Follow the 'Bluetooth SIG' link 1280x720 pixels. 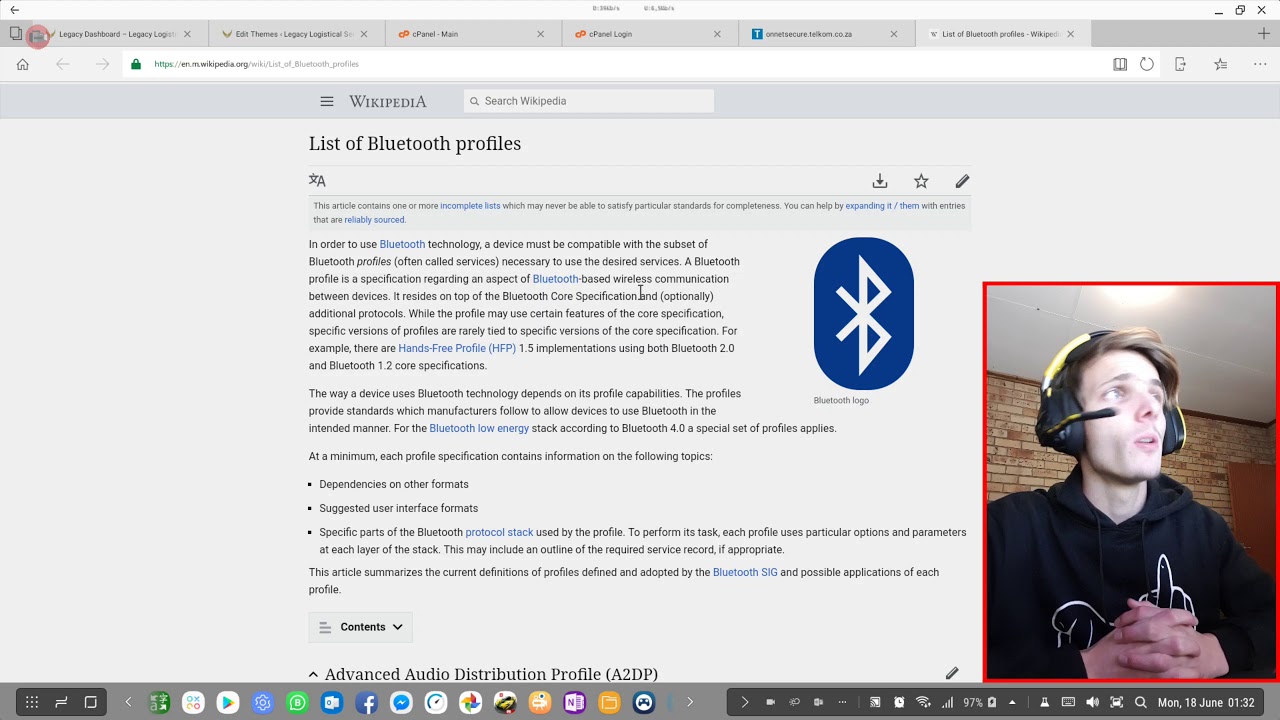(x=745, y=572)
